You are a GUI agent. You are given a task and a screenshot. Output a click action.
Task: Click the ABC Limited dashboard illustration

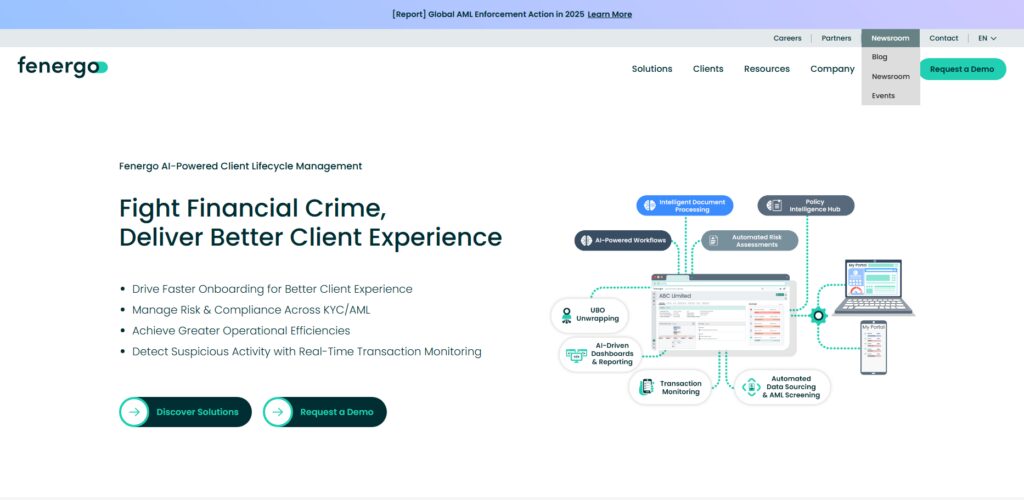[x=720, y=313]
